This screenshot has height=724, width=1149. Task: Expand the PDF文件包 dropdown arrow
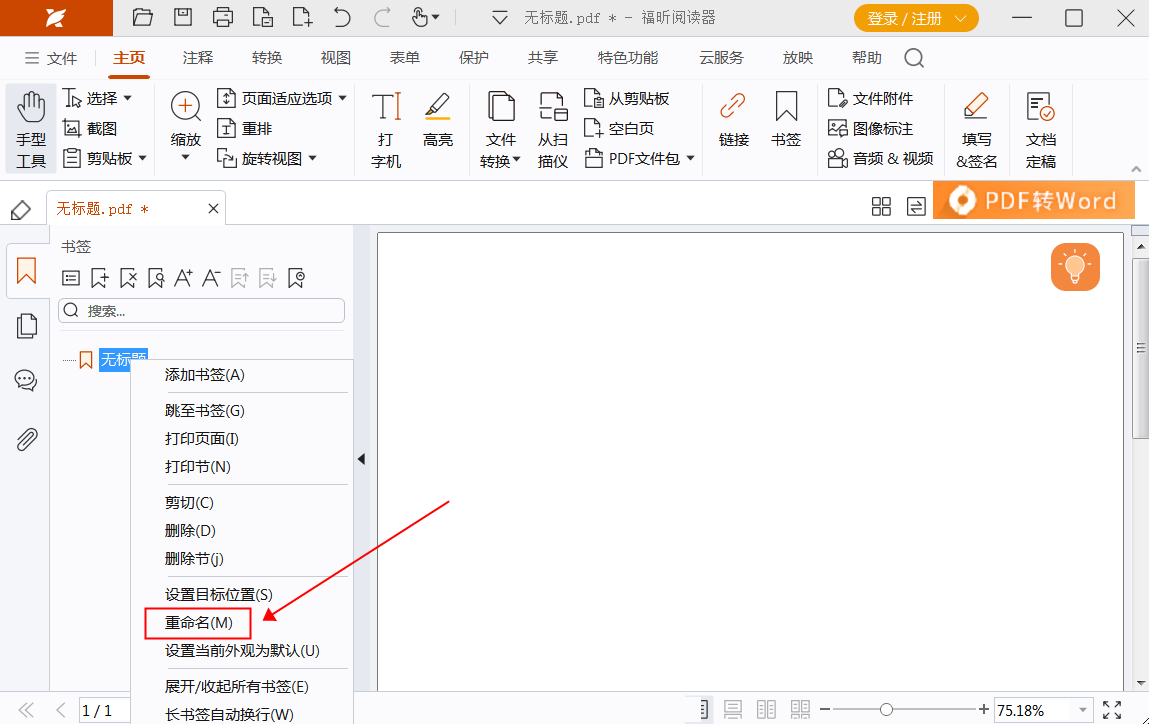tap(691, 158)
